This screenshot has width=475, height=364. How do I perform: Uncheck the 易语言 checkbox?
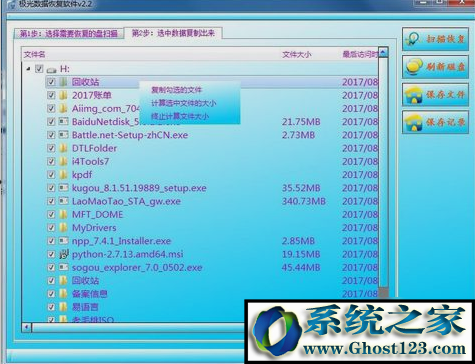51,307
